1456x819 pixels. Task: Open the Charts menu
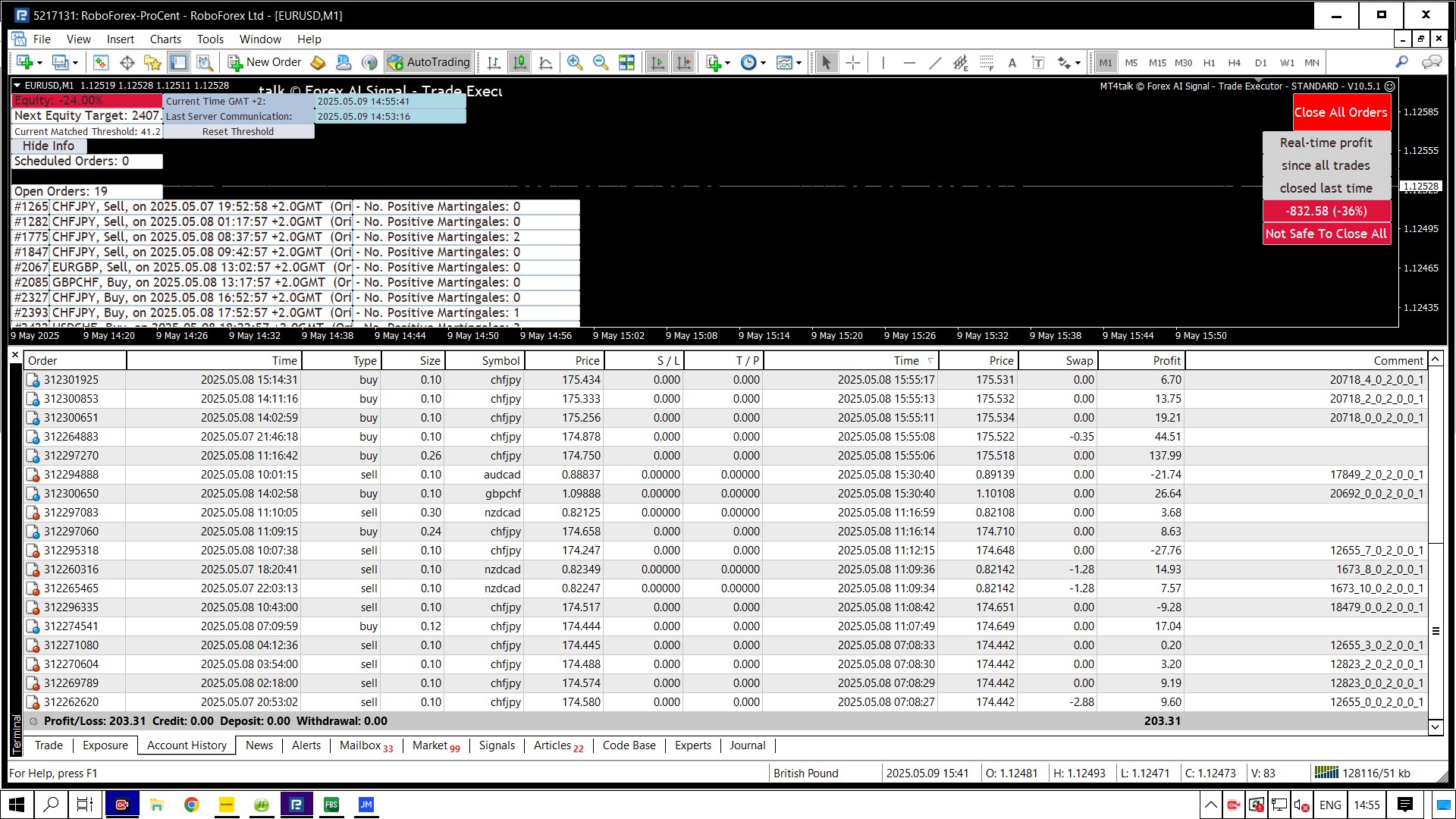coord(165,39)
